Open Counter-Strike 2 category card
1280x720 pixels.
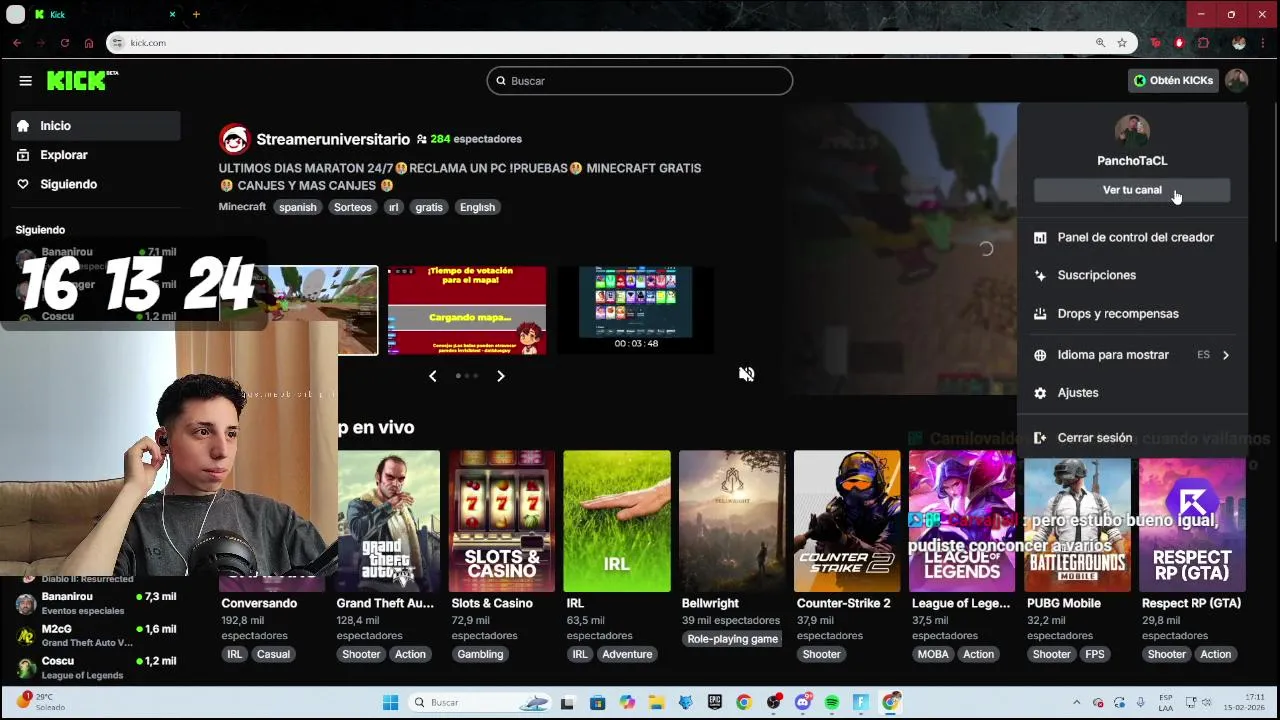847,521
